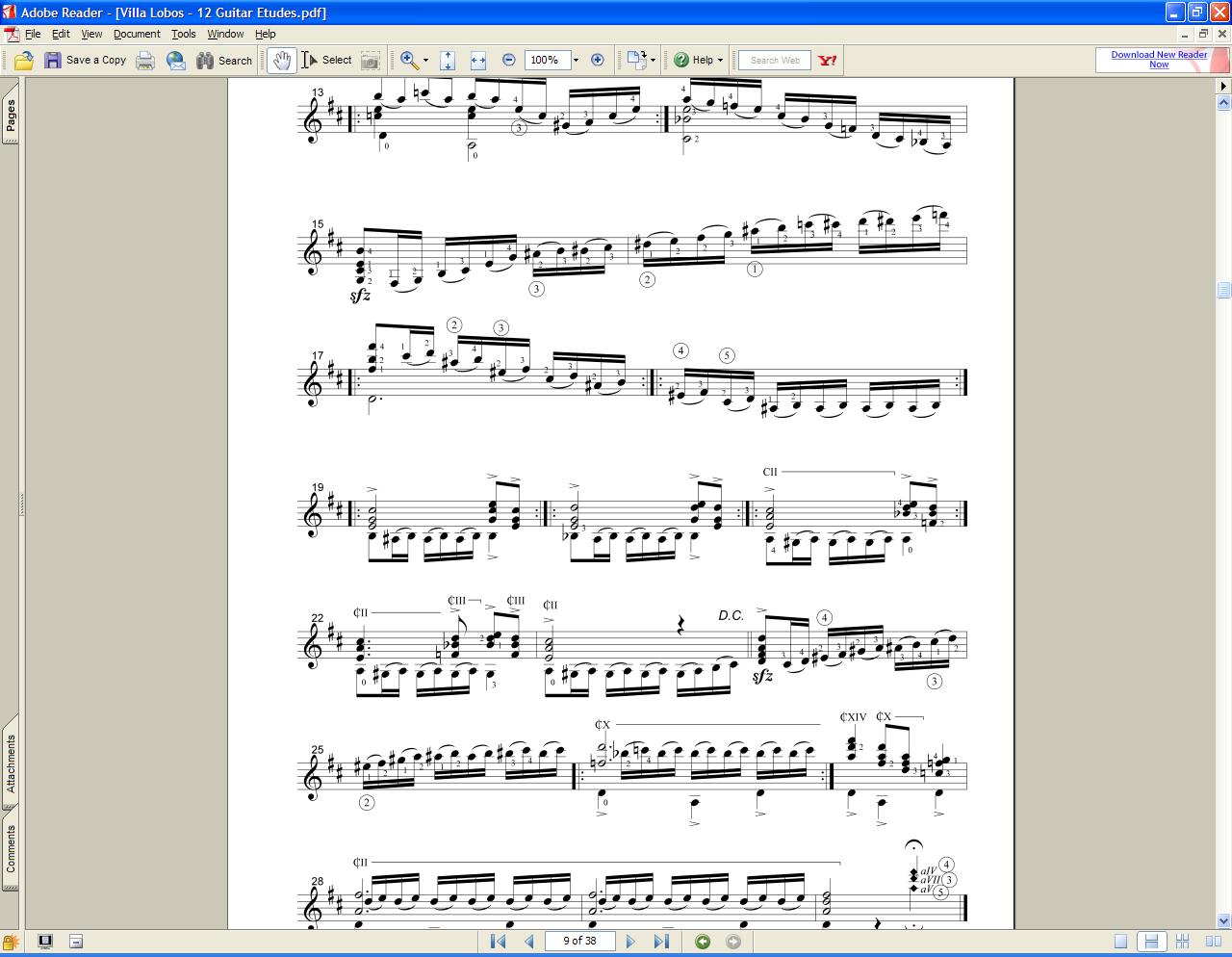Switch to Single Page layout
1232x957 pixels.
point(1121,942)
